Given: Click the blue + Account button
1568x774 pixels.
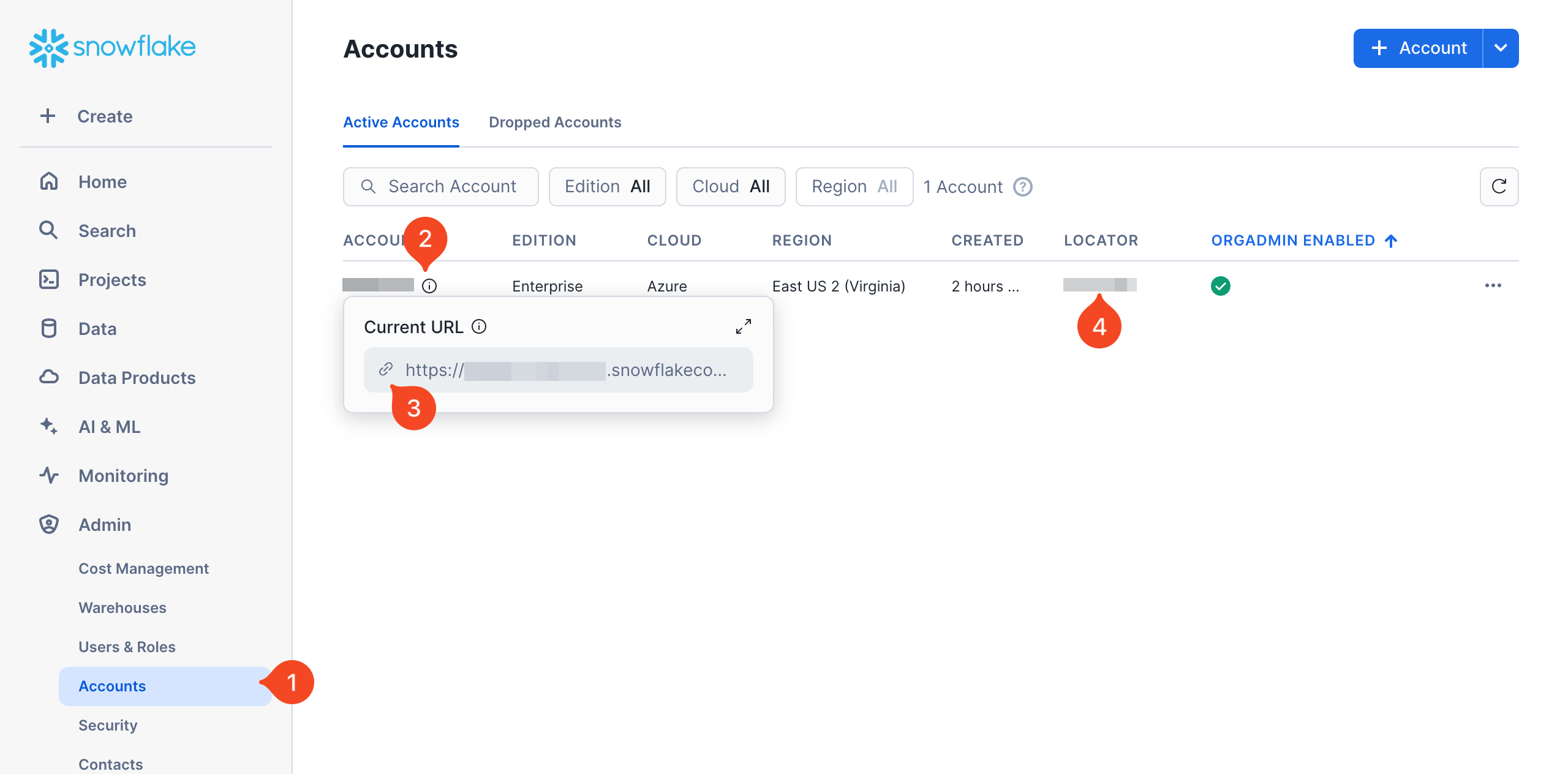Looking at the screenshot, I should 1419,48.
